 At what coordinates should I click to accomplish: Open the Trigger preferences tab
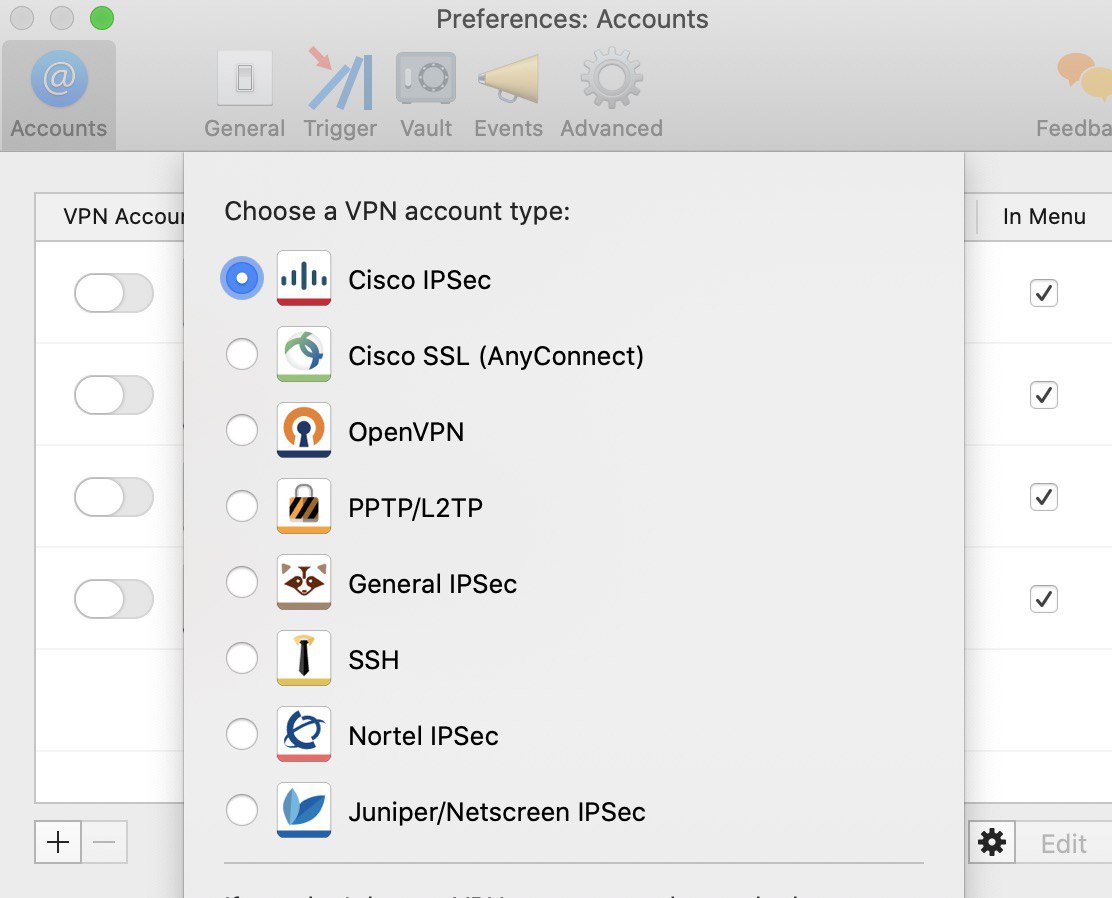click(x=340, y=95)
